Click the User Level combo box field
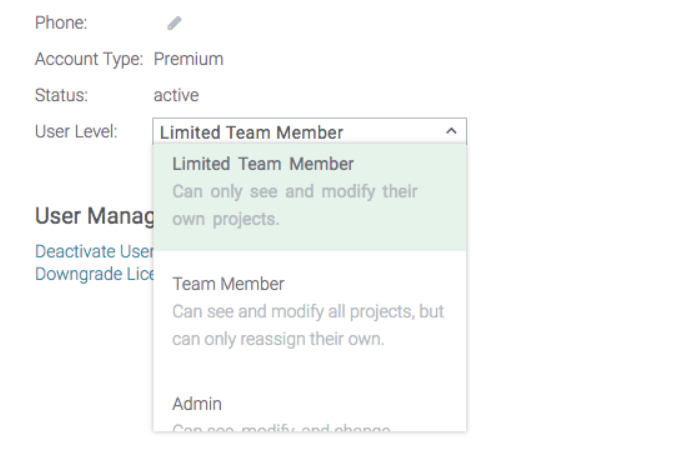 (x=309, y=131)
